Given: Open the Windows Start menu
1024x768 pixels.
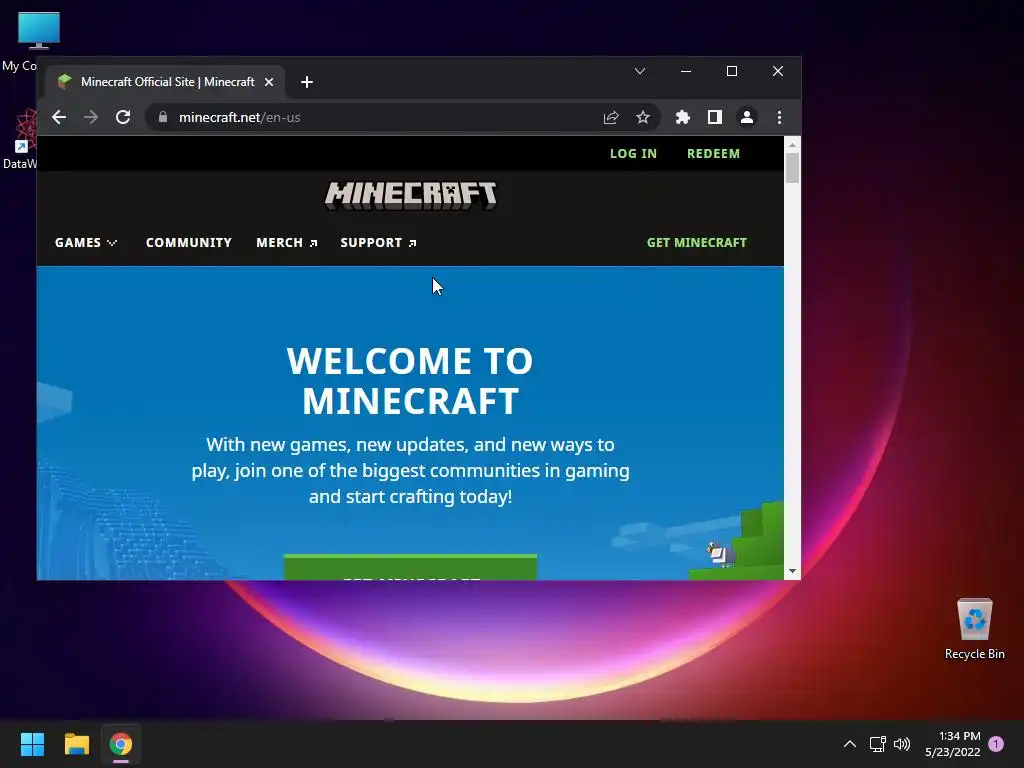Looking at the screenshot, I should 32,744.
